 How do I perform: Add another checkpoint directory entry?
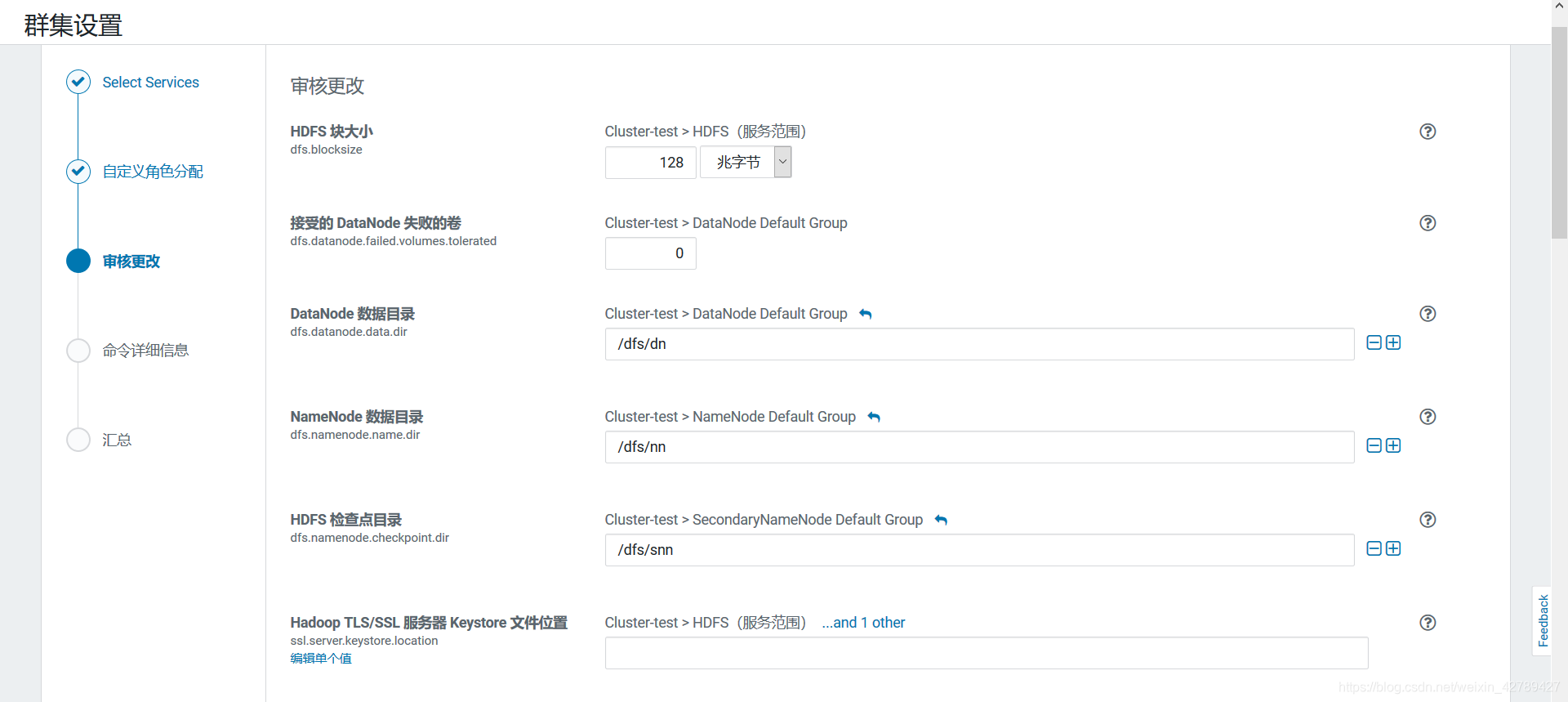pyautogui.click(x=1393, y=548)
